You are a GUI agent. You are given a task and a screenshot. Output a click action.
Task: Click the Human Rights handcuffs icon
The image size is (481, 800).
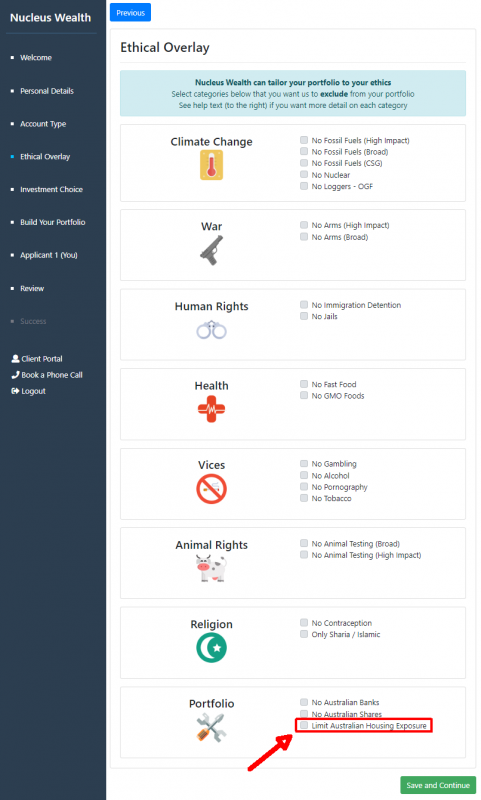211,330
